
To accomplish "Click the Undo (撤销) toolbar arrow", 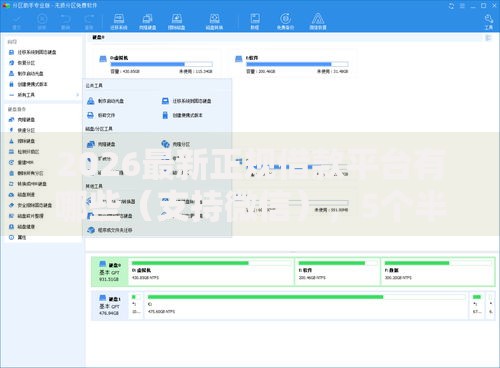I will pos(65,22).
